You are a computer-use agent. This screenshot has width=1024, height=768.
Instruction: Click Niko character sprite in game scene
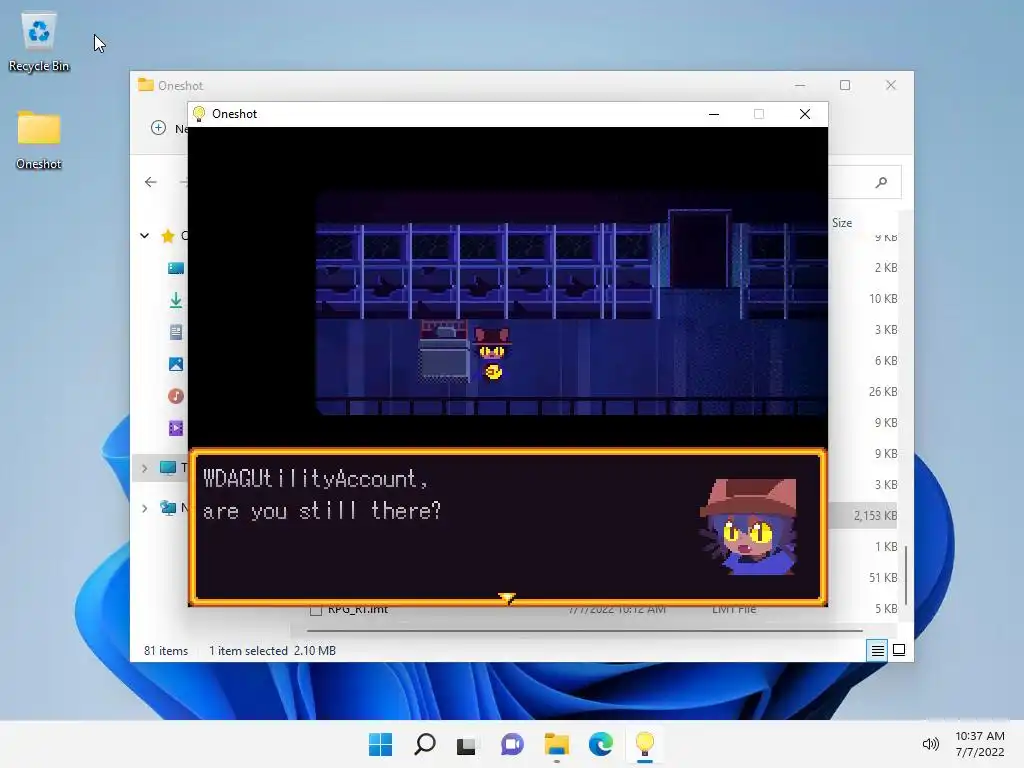point(492,354)
